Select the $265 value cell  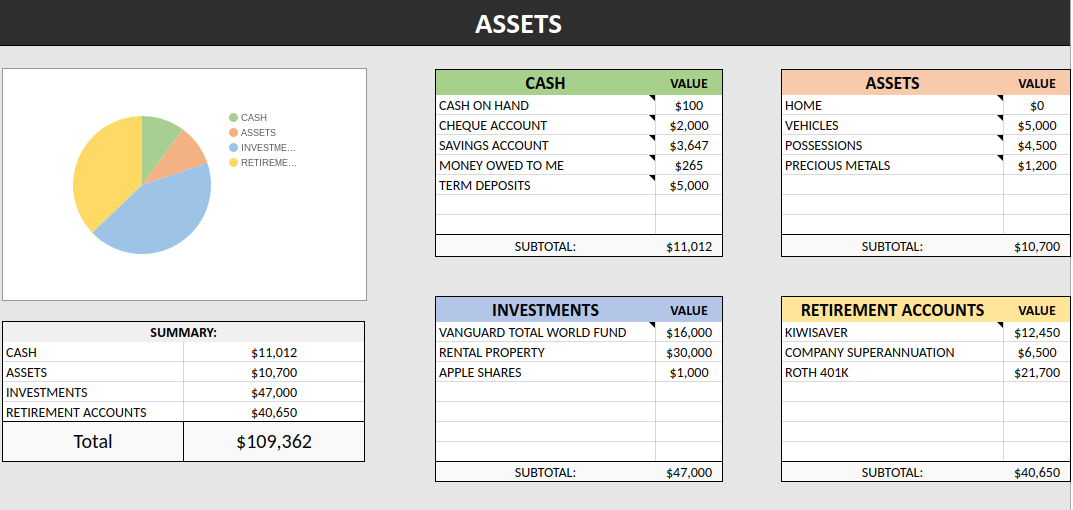tap(689, 165)
